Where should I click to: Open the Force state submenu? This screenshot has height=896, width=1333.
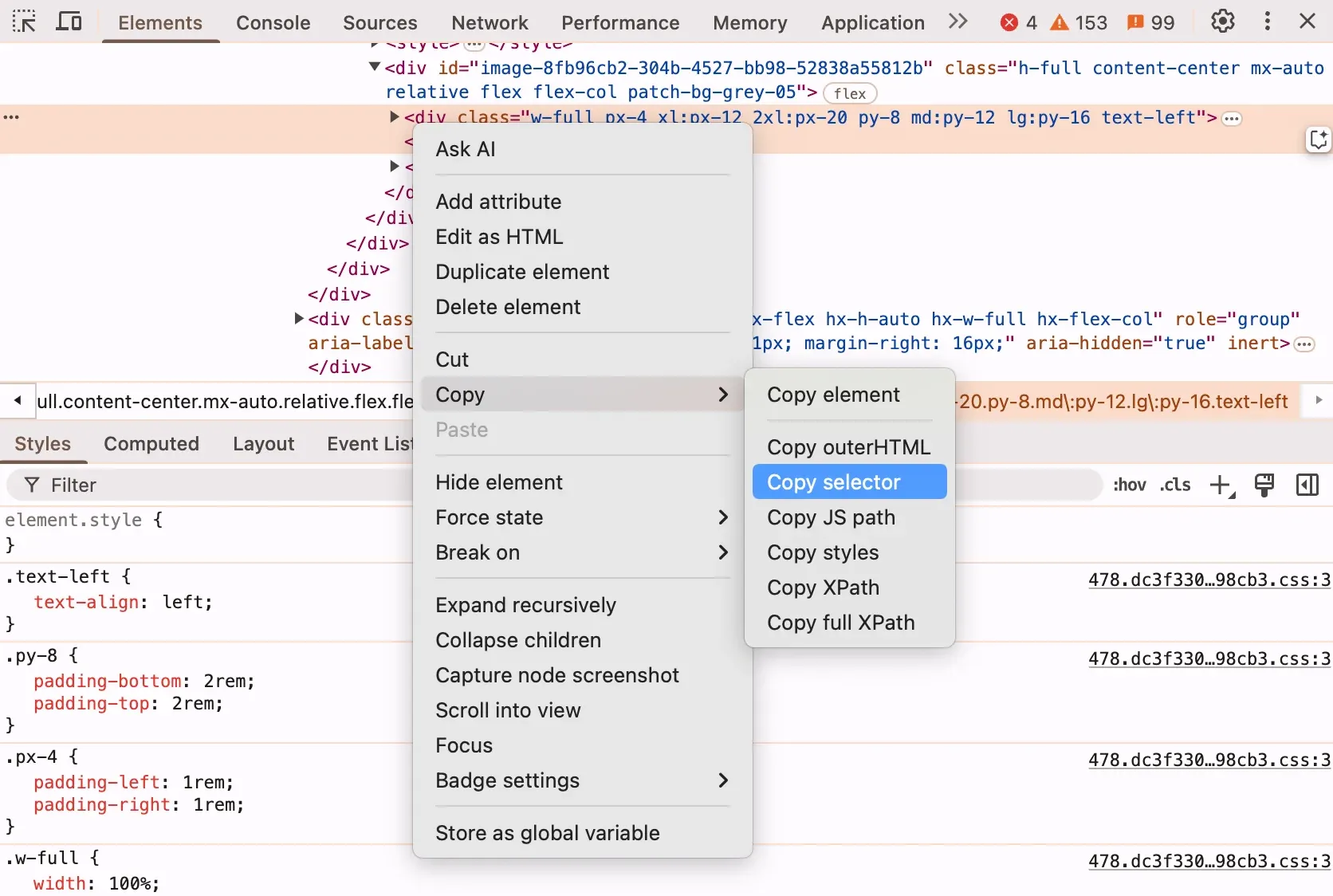[583, 517]
